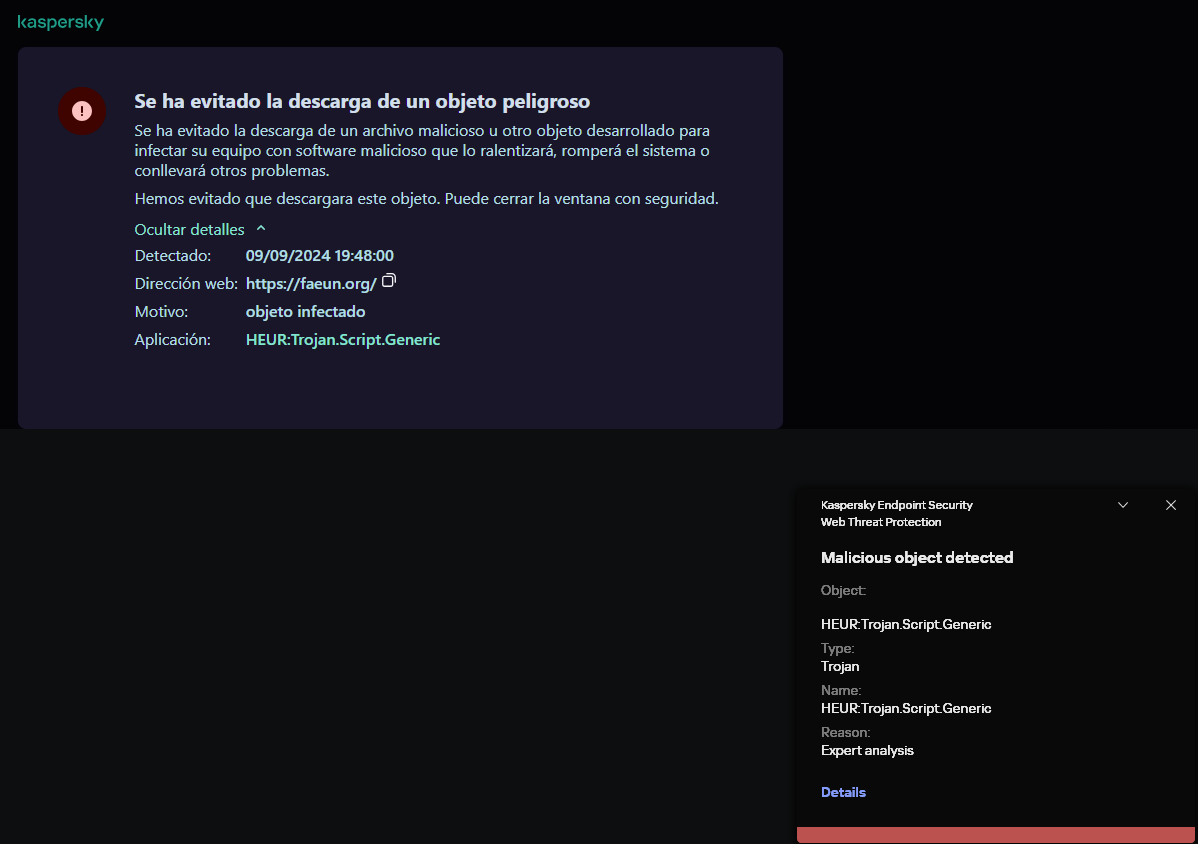Click the 'Detectado:' label
Image resolution: width=1198 pixels, height=844 pixels.
point(173,255)
